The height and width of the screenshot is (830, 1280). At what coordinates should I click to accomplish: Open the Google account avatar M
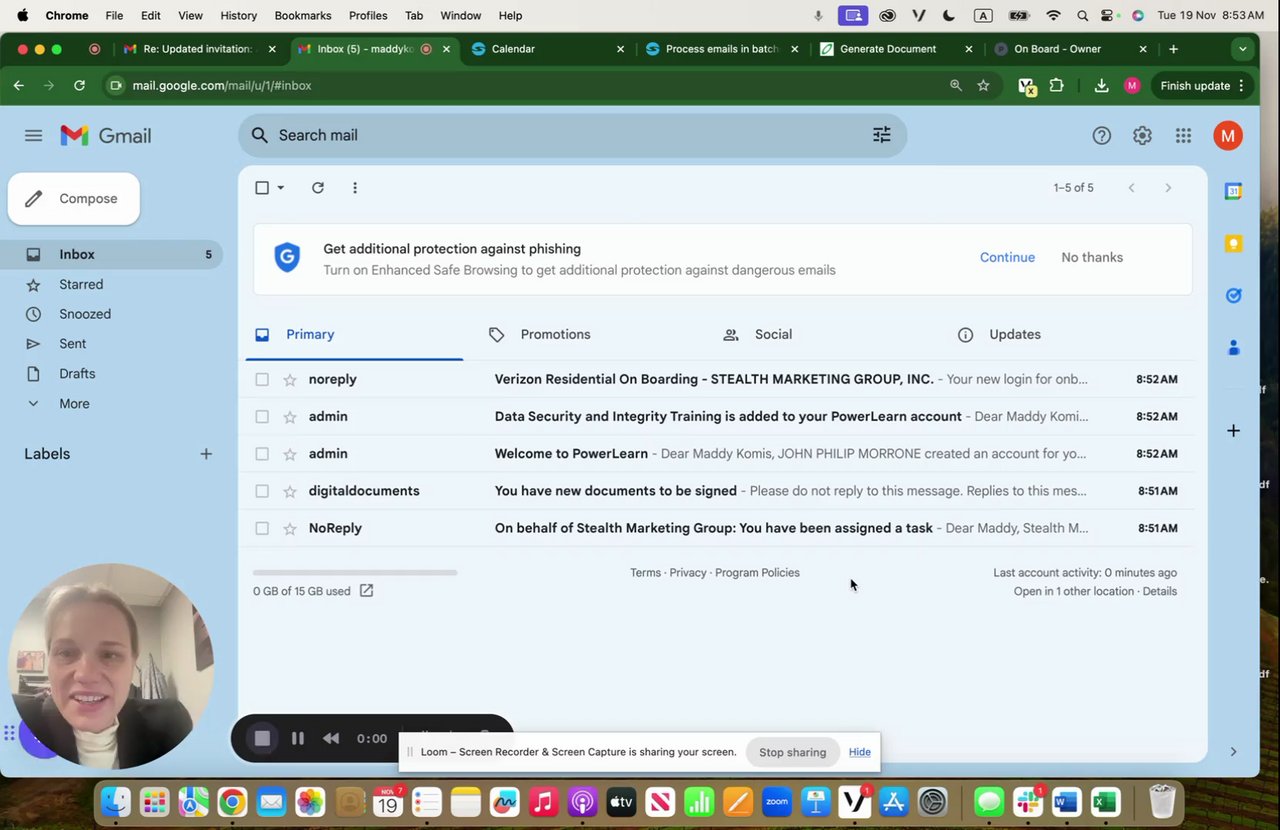[x=1228, y=136]
